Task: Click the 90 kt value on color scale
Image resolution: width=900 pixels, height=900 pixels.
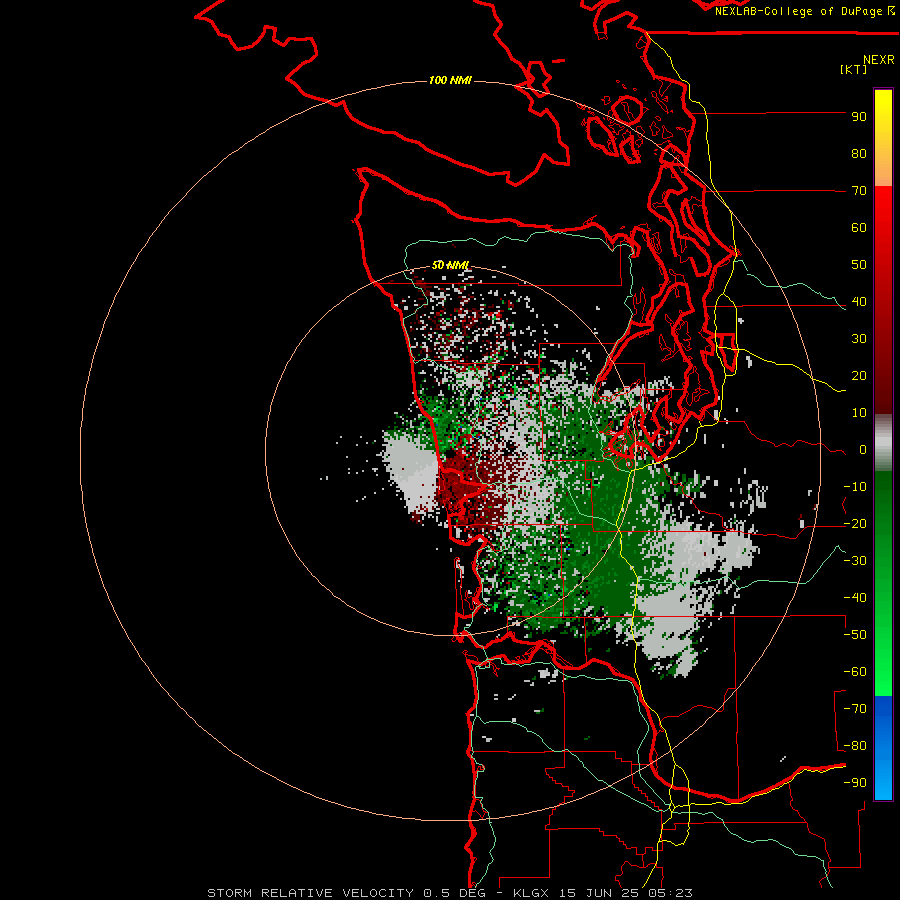Action: click(x=859, y=117)
